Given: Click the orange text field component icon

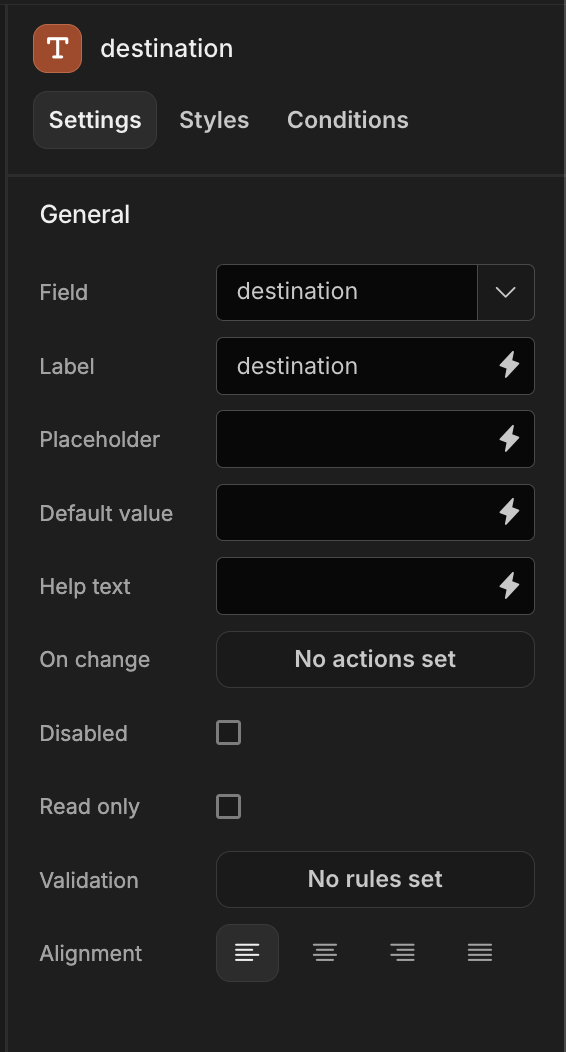Looking at the screenshot, I should [58, 48].
